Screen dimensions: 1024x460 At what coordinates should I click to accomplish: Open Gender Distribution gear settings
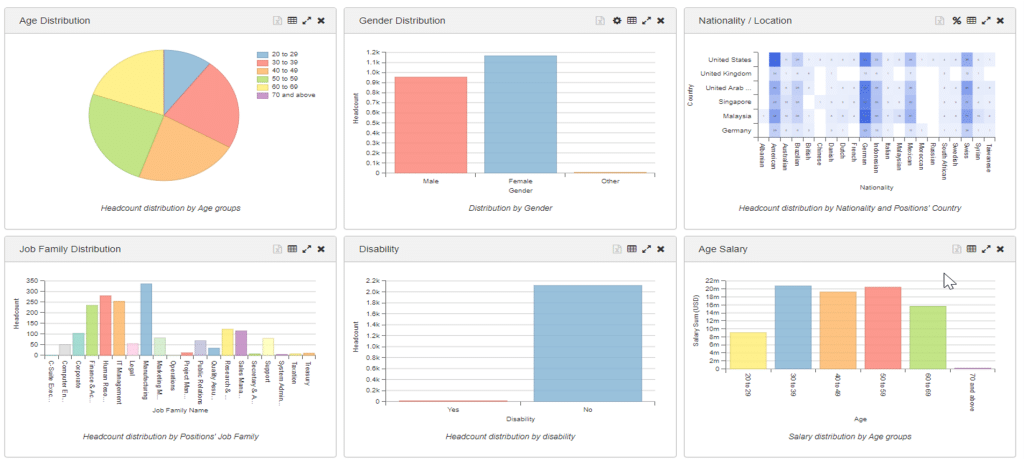617,21
